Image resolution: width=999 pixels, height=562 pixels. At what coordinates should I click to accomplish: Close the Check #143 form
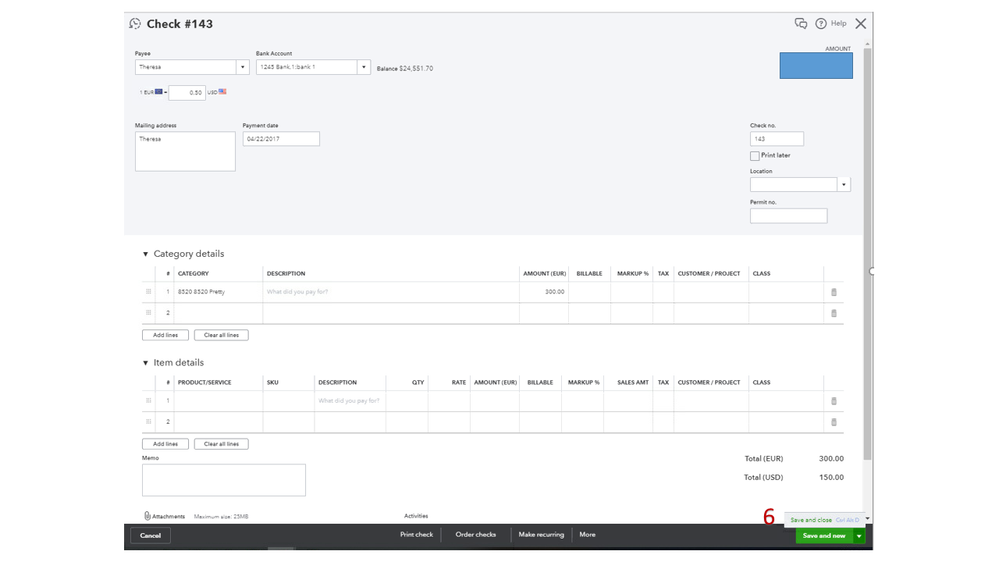861,24
